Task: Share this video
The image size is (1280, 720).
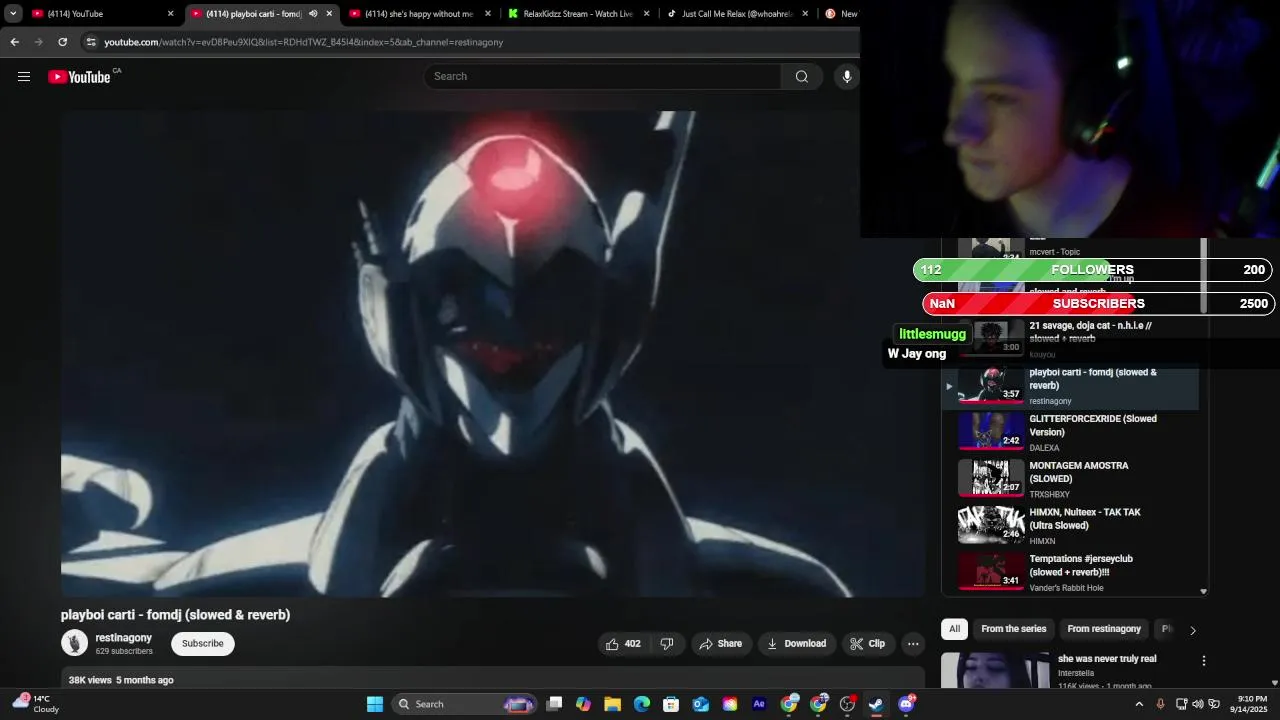Action: [720, 644]
